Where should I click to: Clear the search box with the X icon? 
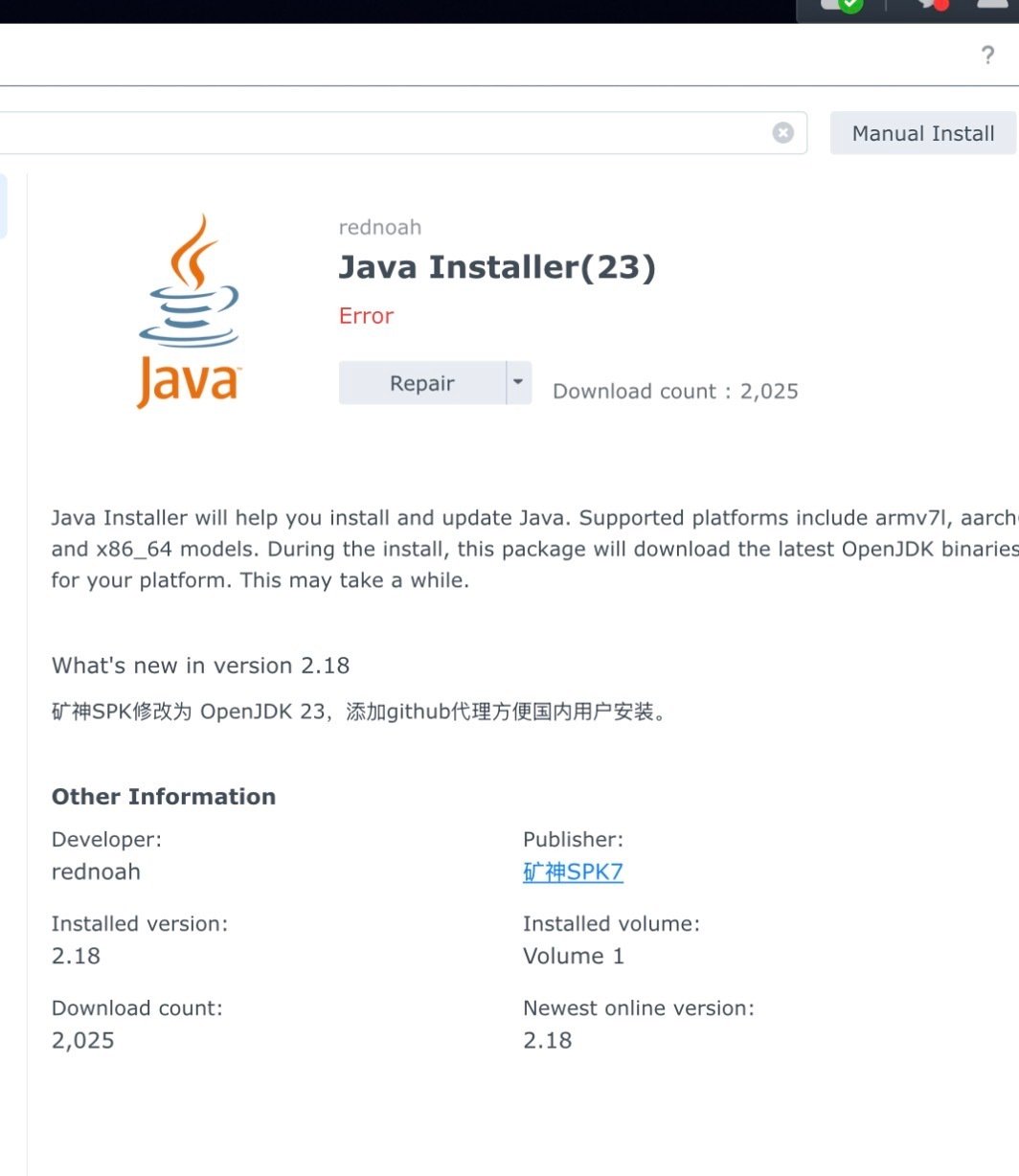pyautogui.click(x=782, y=133)
